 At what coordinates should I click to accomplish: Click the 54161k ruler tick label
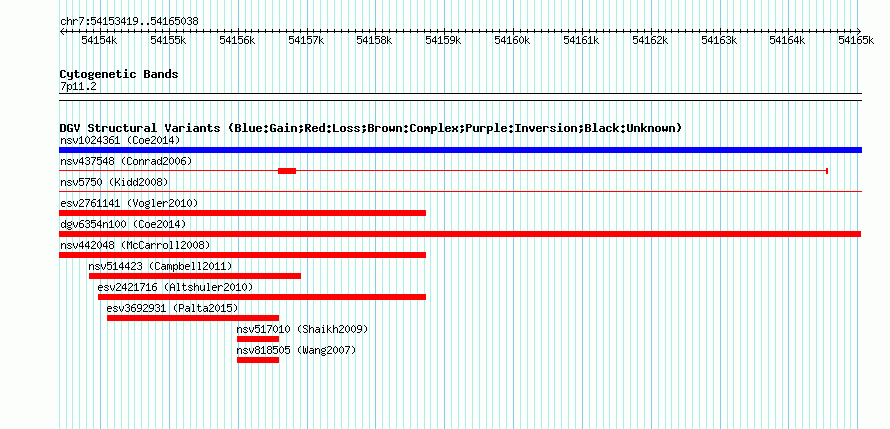point(582,40)
